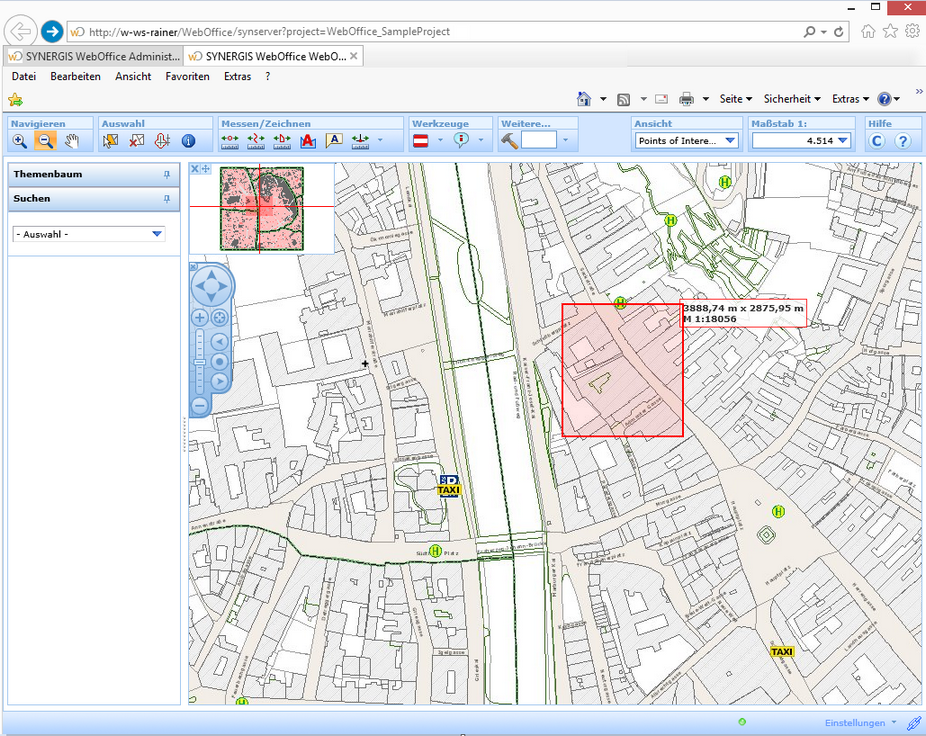Open Einstellungen settings link
This screenshot has height=736, width=926.
coord(855,723)
